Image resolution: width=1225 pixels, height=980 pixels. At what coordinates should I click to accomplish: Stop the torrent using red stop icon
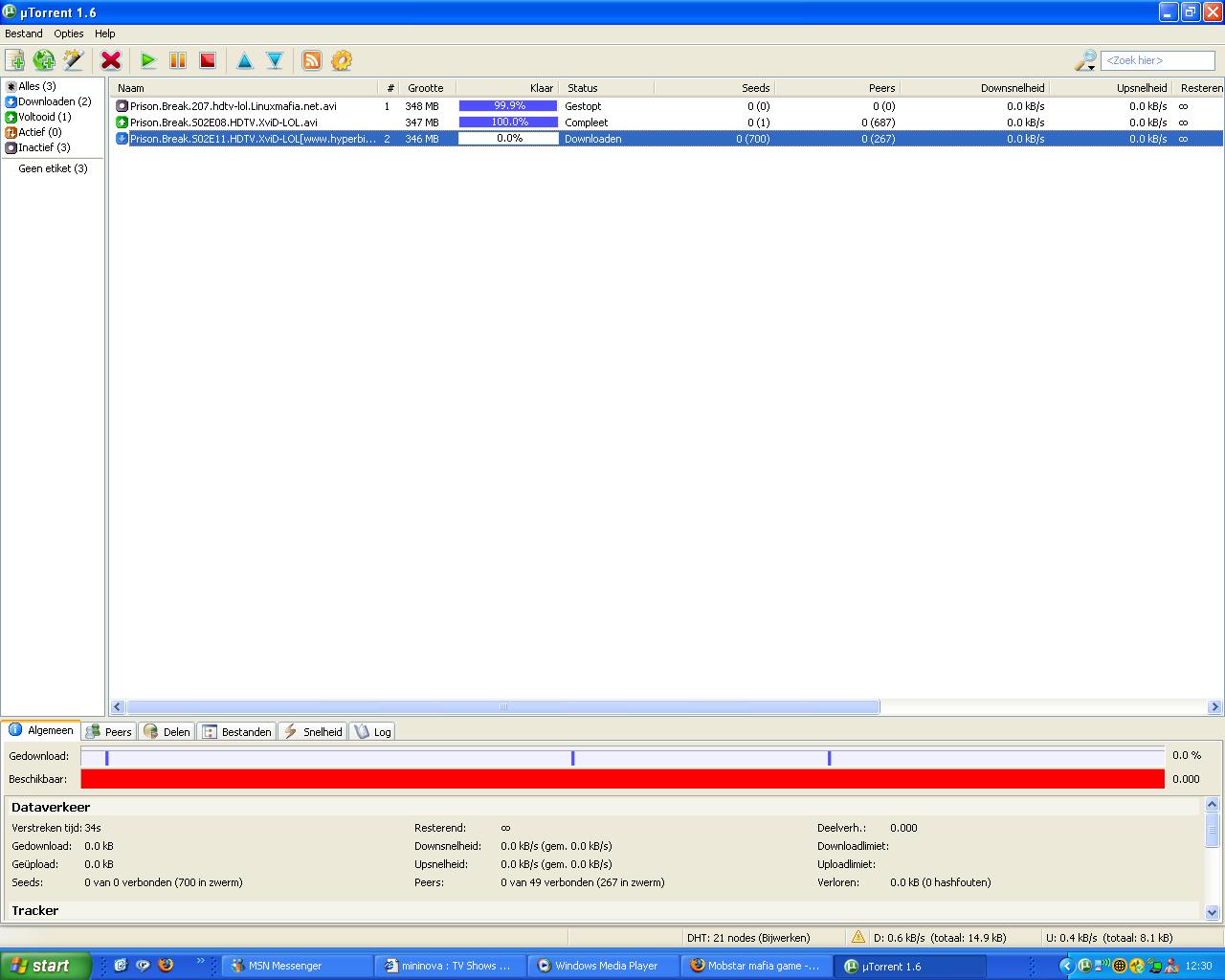207,60
